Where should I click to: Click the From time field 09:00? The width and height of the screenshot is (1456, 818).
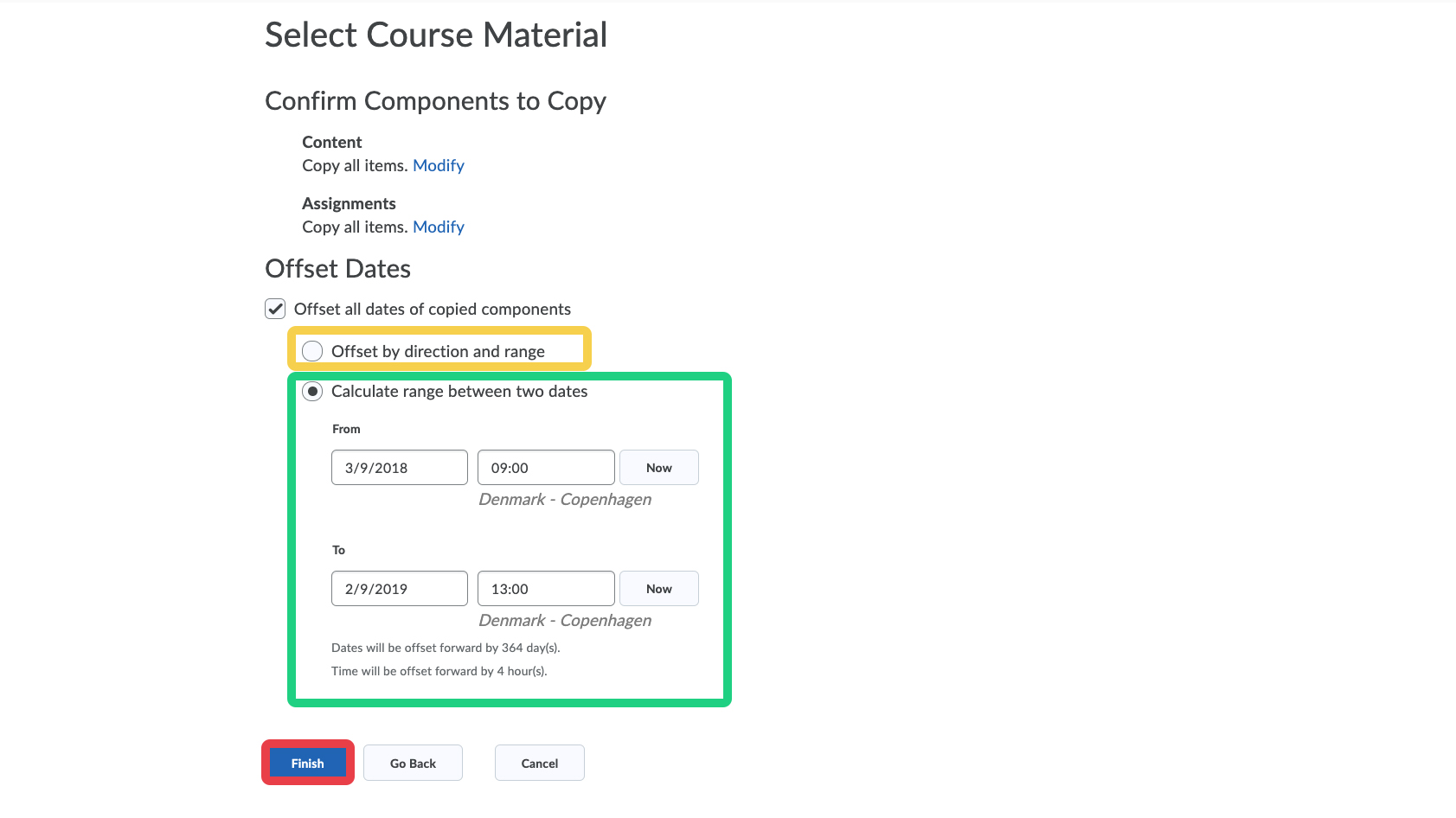[x=546, y=468]
